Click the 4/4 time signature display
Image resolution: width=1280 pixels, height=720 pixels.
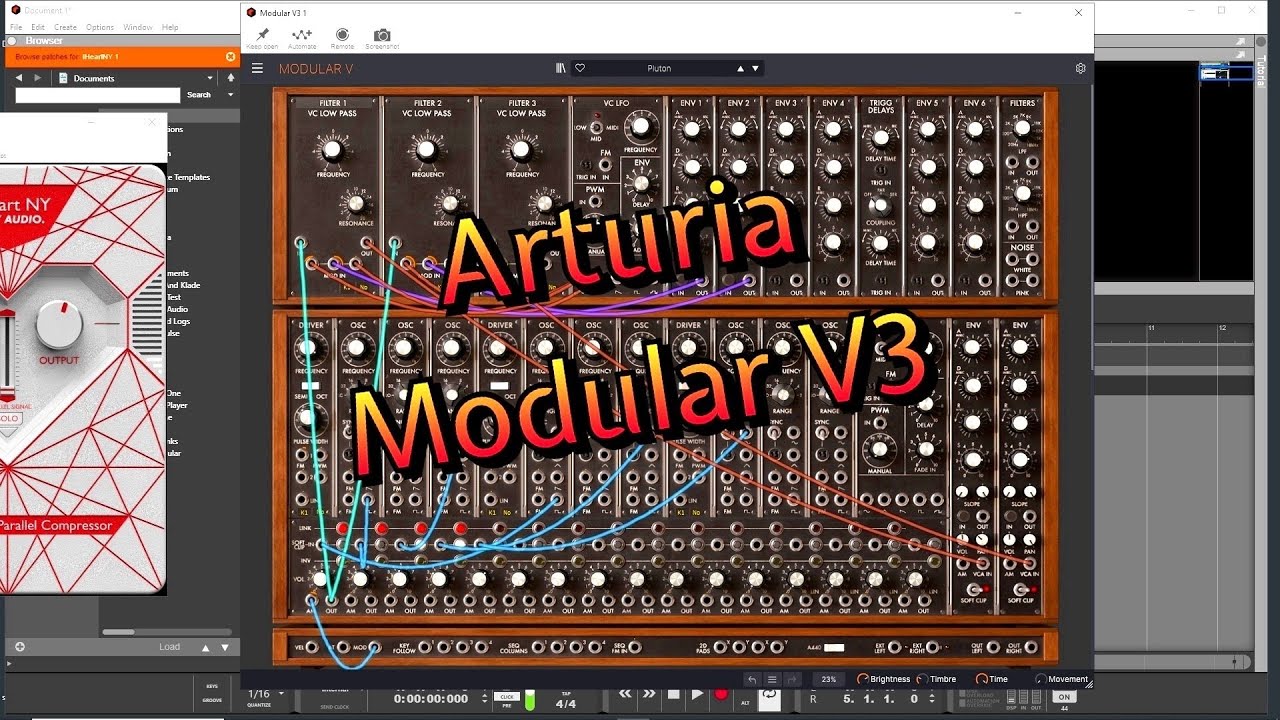[565, 703]
